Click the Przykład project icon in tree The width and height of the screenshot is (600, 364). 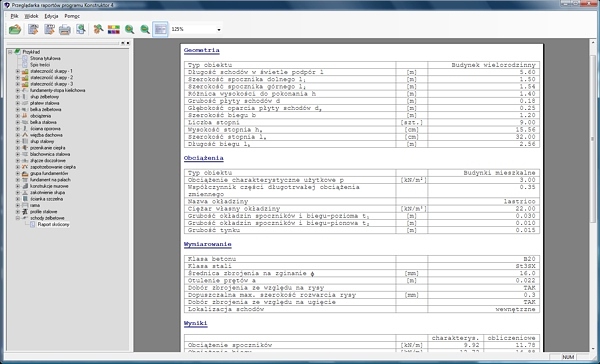click(x=17, y=52)
